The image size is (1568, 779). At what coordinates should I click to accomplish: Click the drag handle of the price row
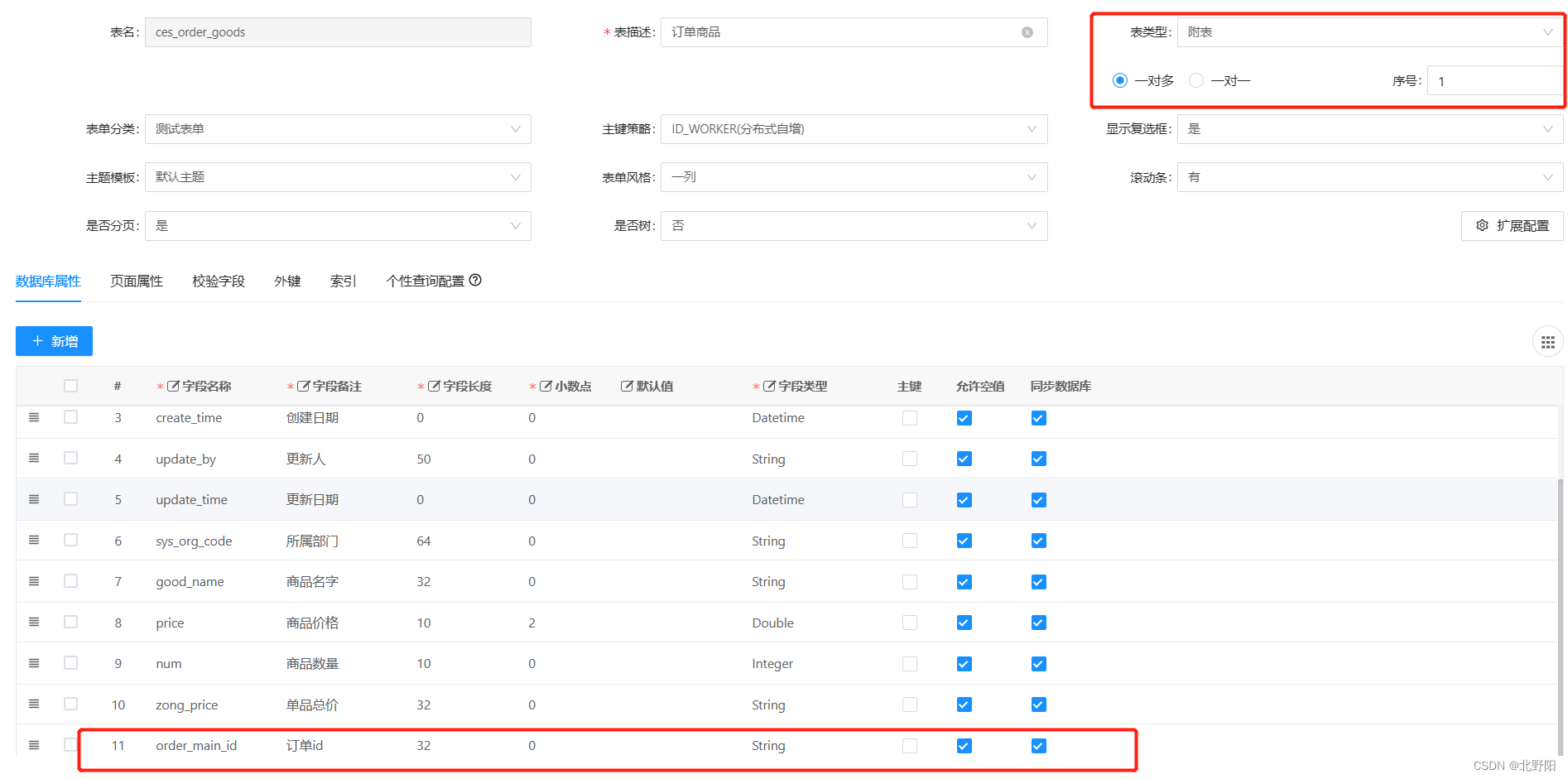pyautogui.click(x=34, y=622)
